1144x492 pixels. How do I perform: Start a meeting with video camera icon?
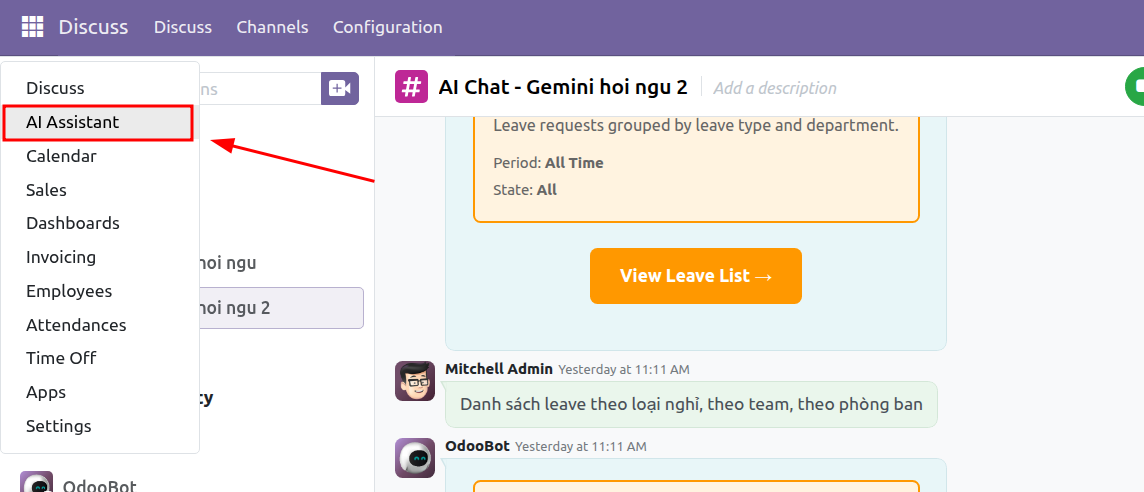click(340, 88)
